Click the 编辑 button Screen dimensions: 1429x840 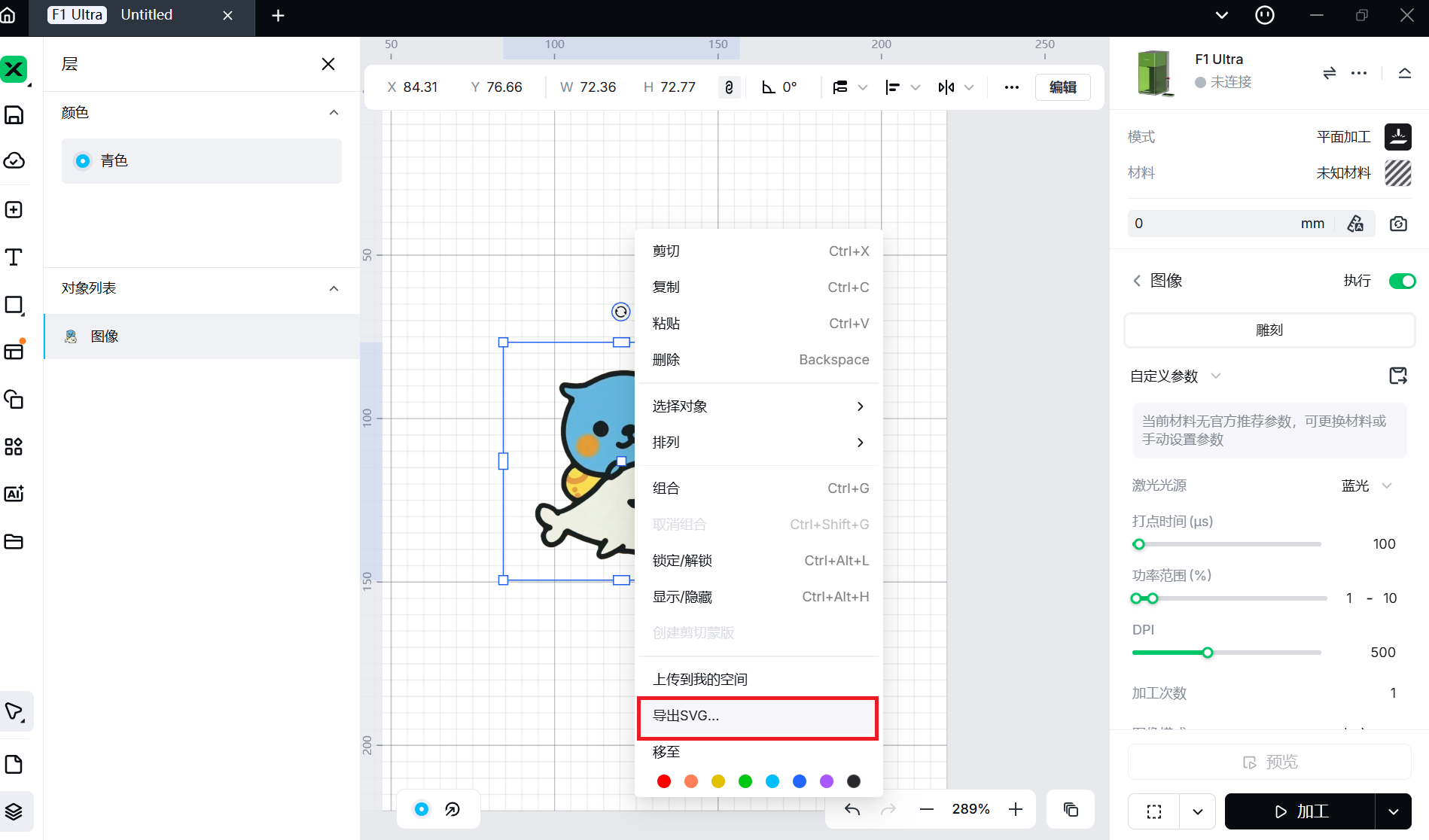1062,87
